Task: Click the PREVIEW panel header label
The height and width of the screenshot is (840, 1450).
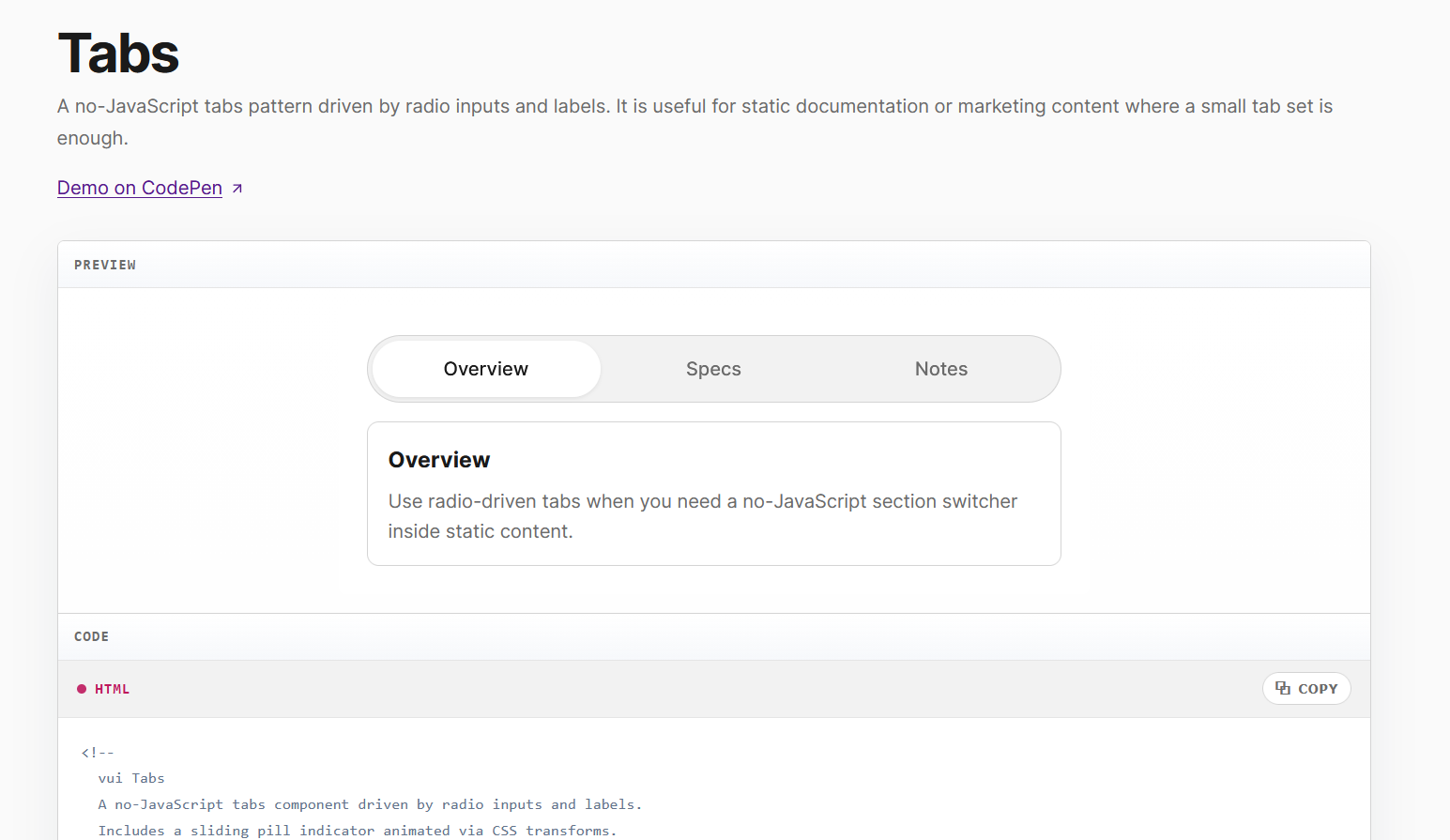Action: pos(105,264)
